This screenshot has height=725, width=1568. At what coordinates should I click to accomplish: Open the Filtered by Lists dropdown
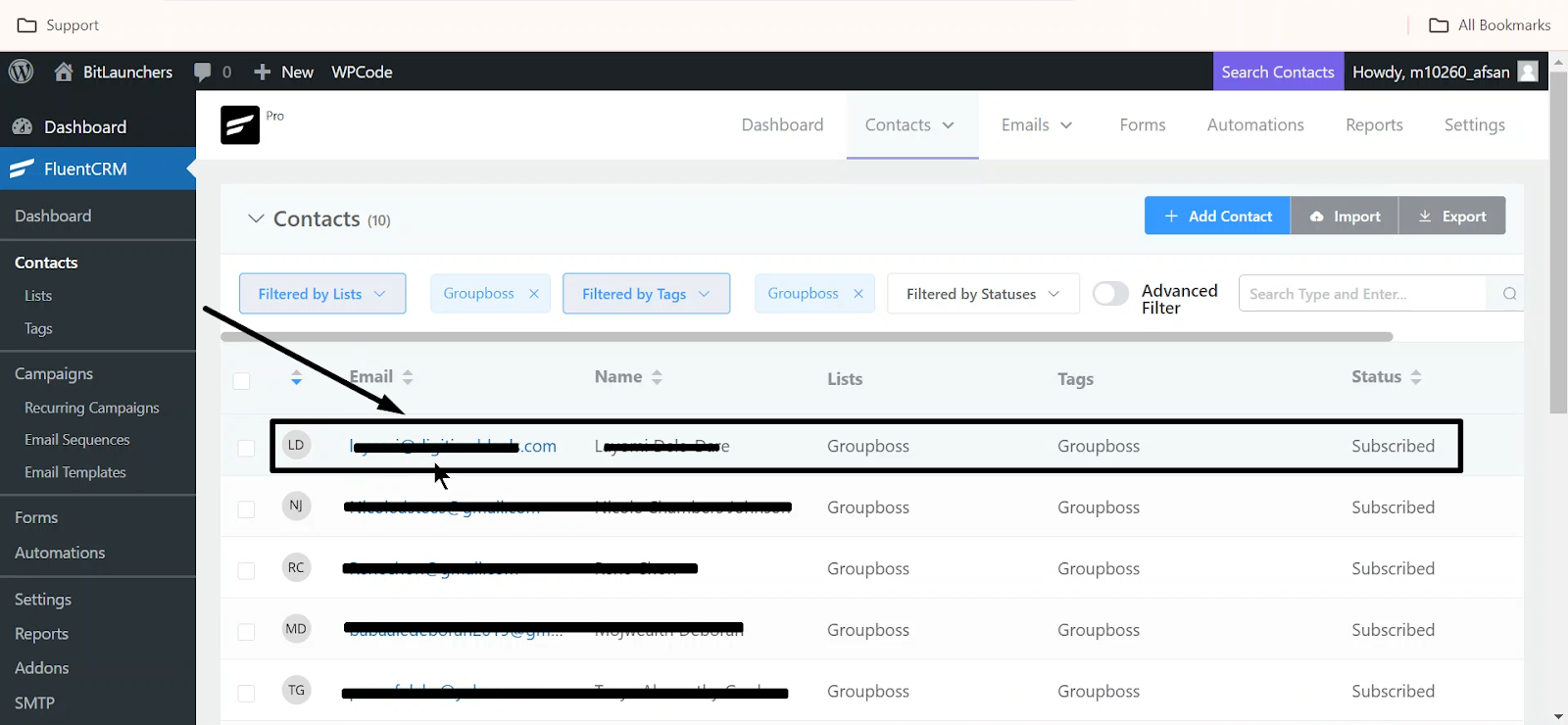click(x=322, y=293)
